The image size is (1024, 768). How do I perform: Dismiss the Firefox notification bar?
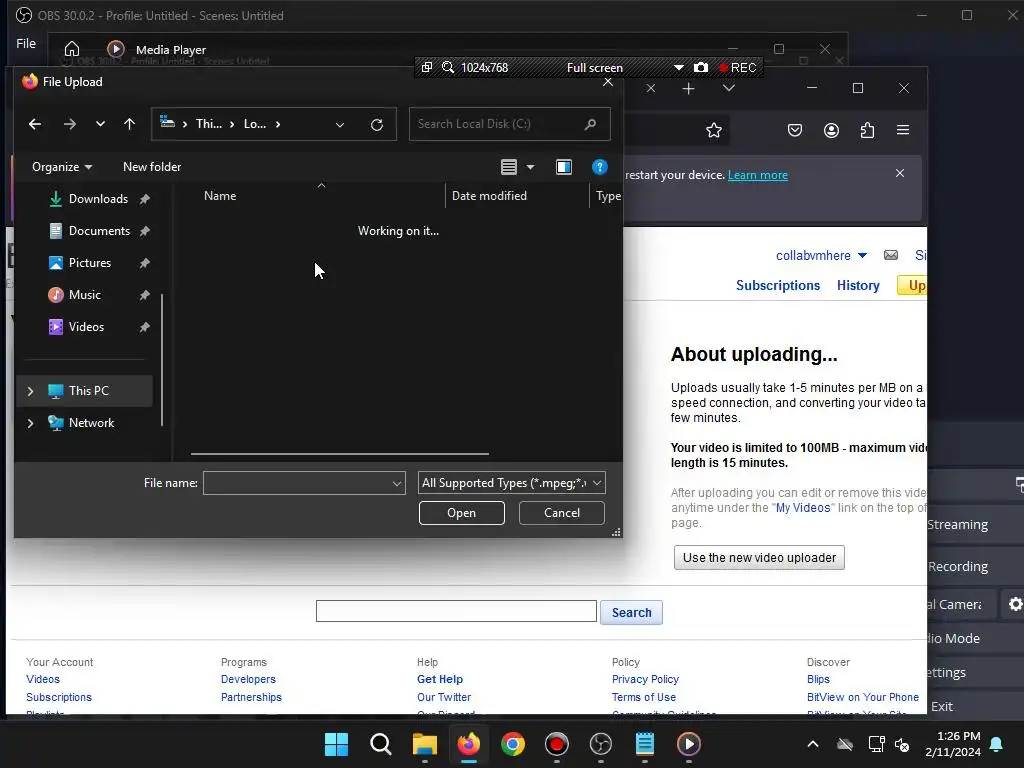click(x=900, y=173)
